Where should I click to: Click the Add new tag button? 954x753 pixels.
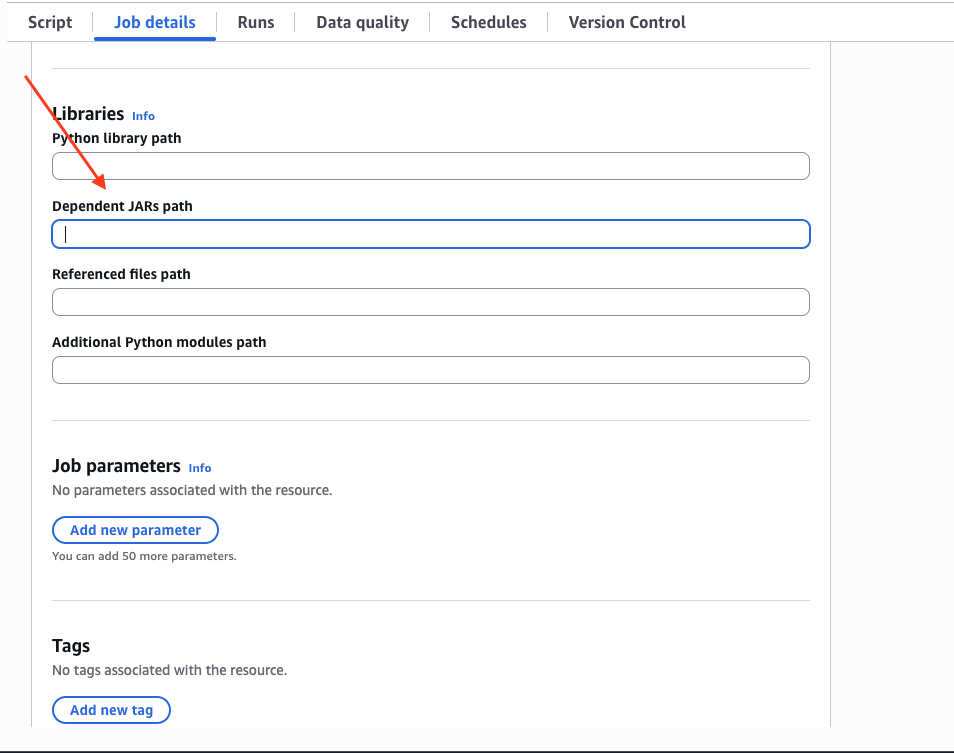(111, 710)
